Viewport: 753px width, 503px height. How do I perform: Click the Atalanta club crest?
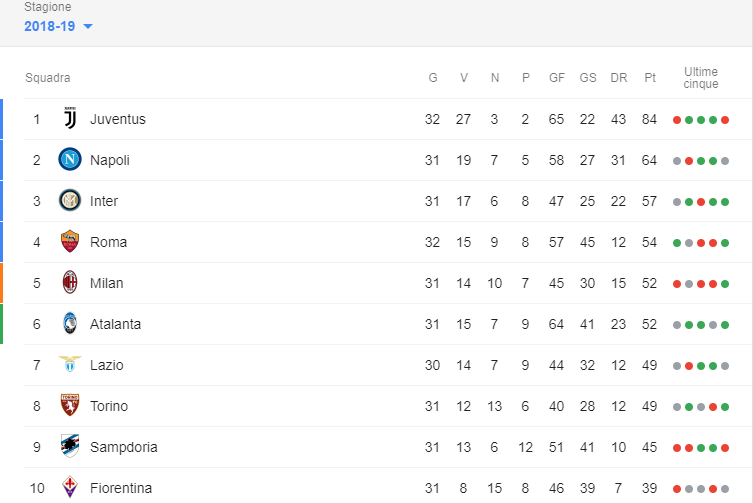pos(70,323)
